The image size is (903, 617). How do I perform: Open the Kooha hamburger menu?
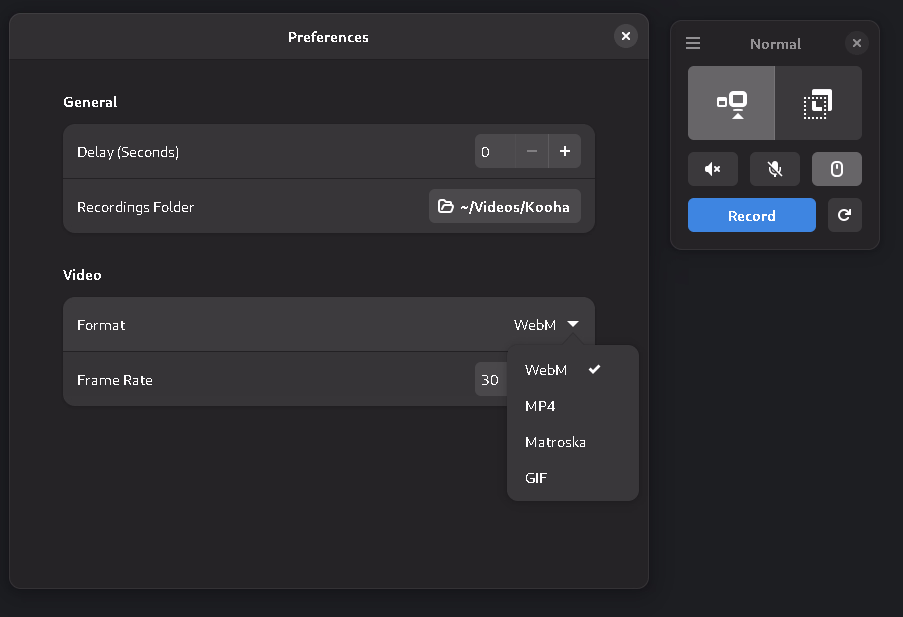click(693, 43)
